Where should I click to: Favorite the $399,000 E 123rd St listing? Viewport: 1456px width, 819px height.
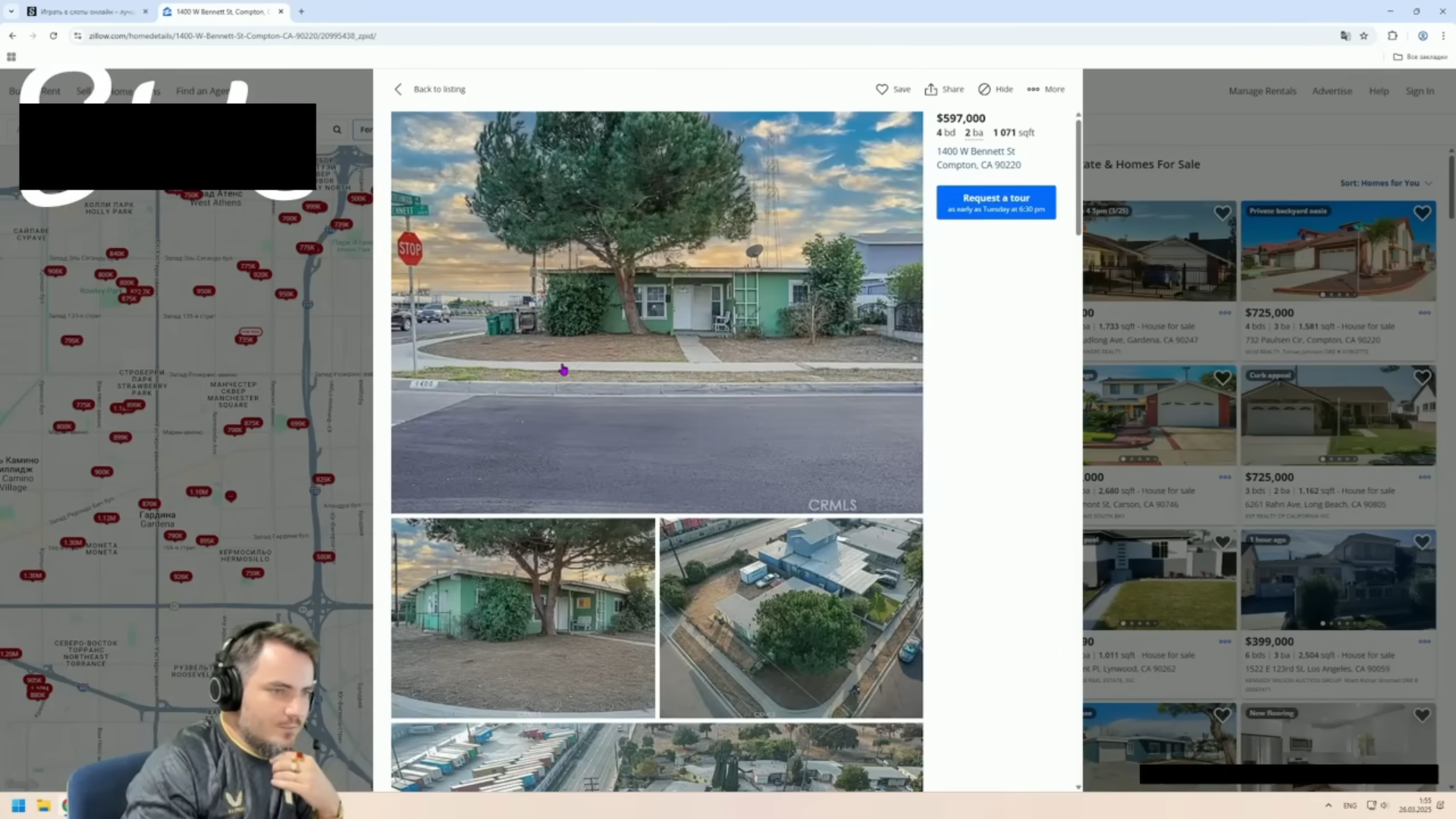[1422, 541]
